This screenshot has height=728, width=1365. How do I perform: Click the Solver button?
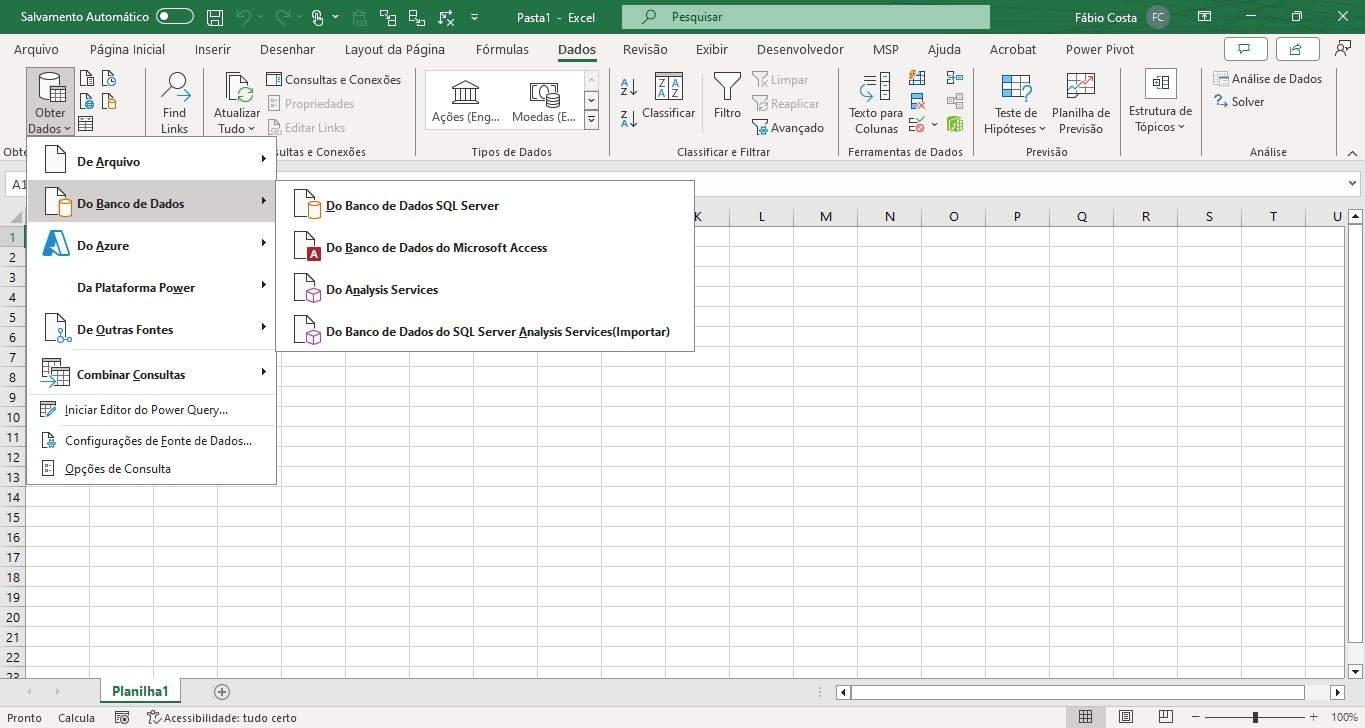(1247, 102)
